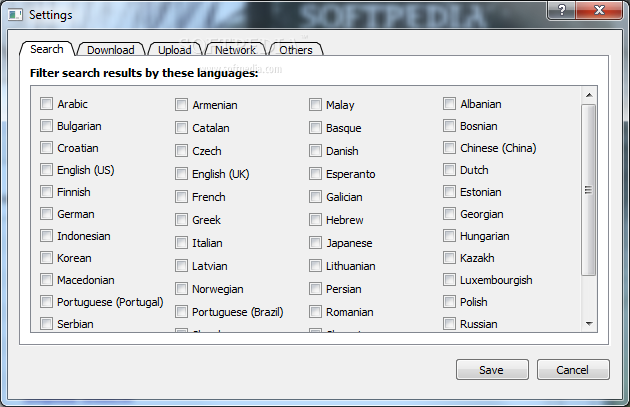Tick the Lithuanian checkbox
This screenshot has width=630, height=407.
pos(315,266)
